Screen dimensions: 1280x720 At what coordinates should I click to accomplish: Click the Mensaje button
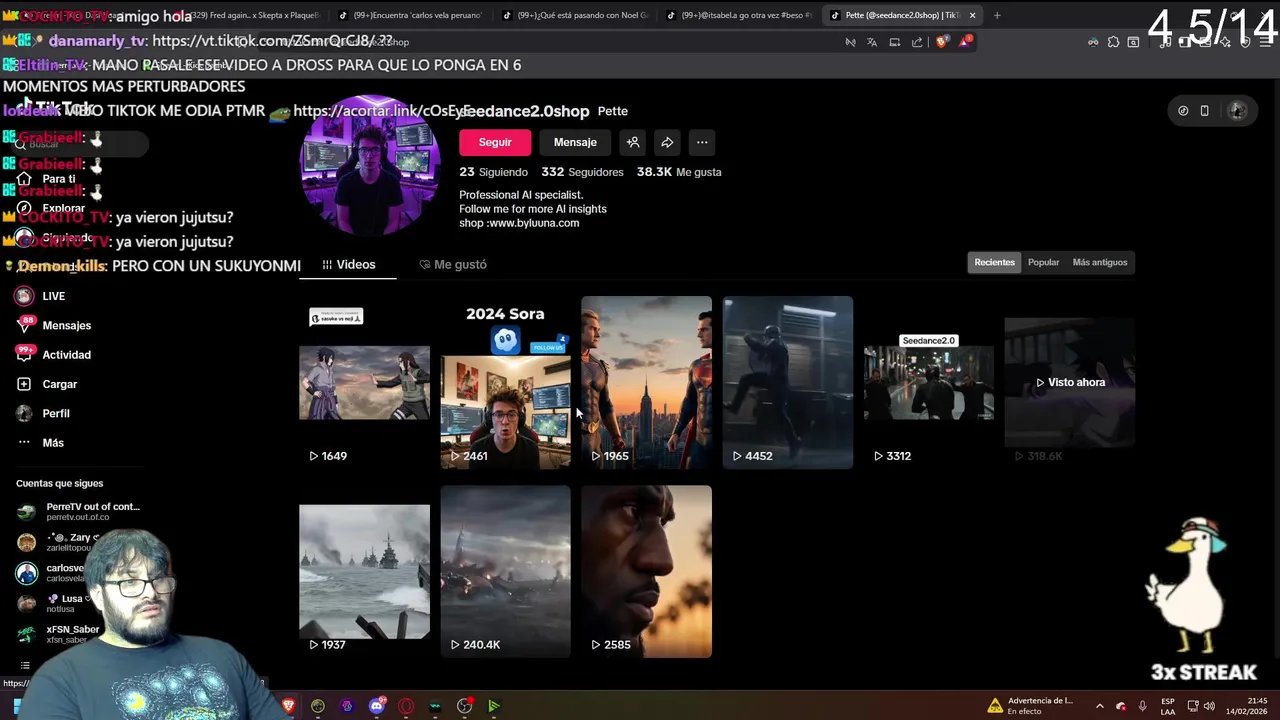tap(575, 142)
